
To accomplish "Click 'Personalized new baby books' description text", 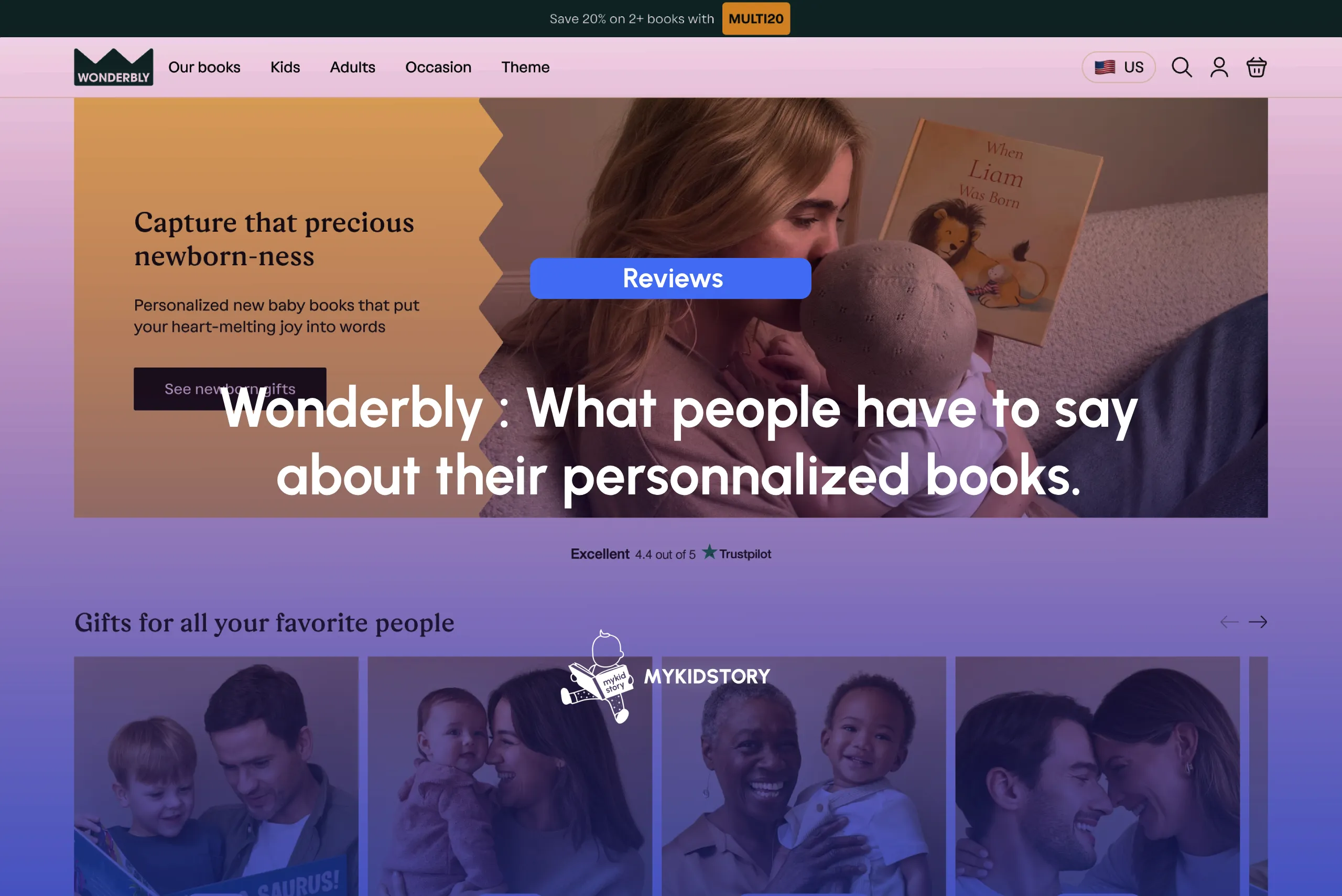I will (x=276, y=316).
